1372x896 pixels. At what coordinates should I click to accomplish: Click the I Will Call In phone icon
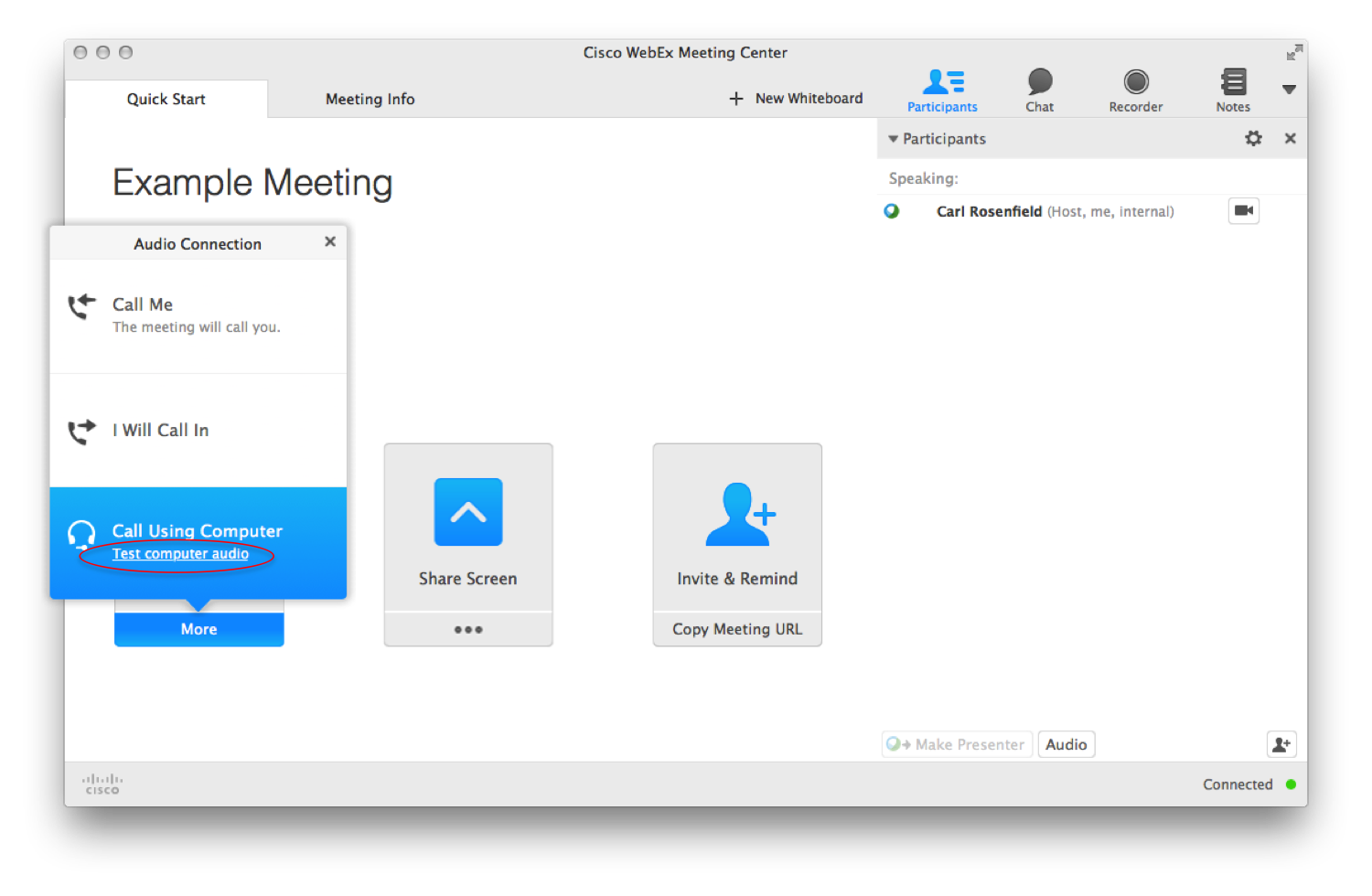[81, 432]
